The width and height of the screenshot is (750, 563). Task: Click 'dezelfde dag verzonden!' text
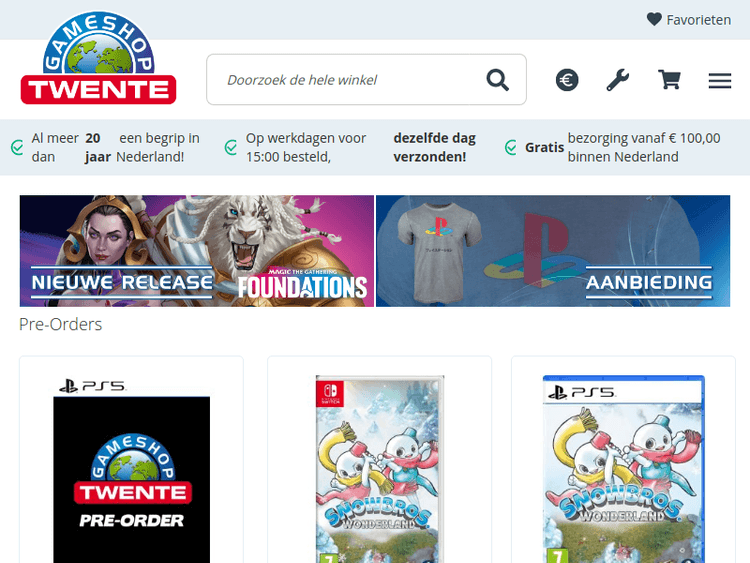434,147
